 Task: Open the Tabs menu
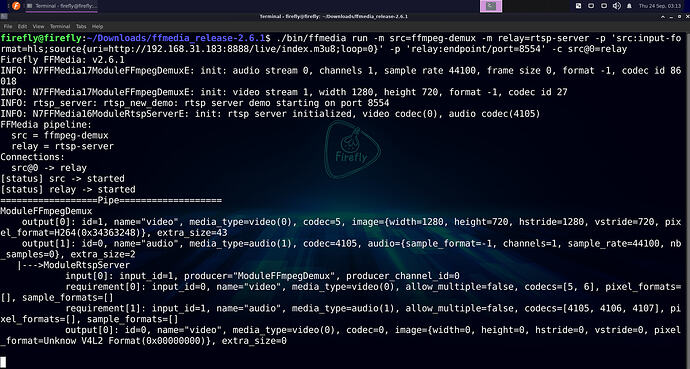[x=81, y=26]
